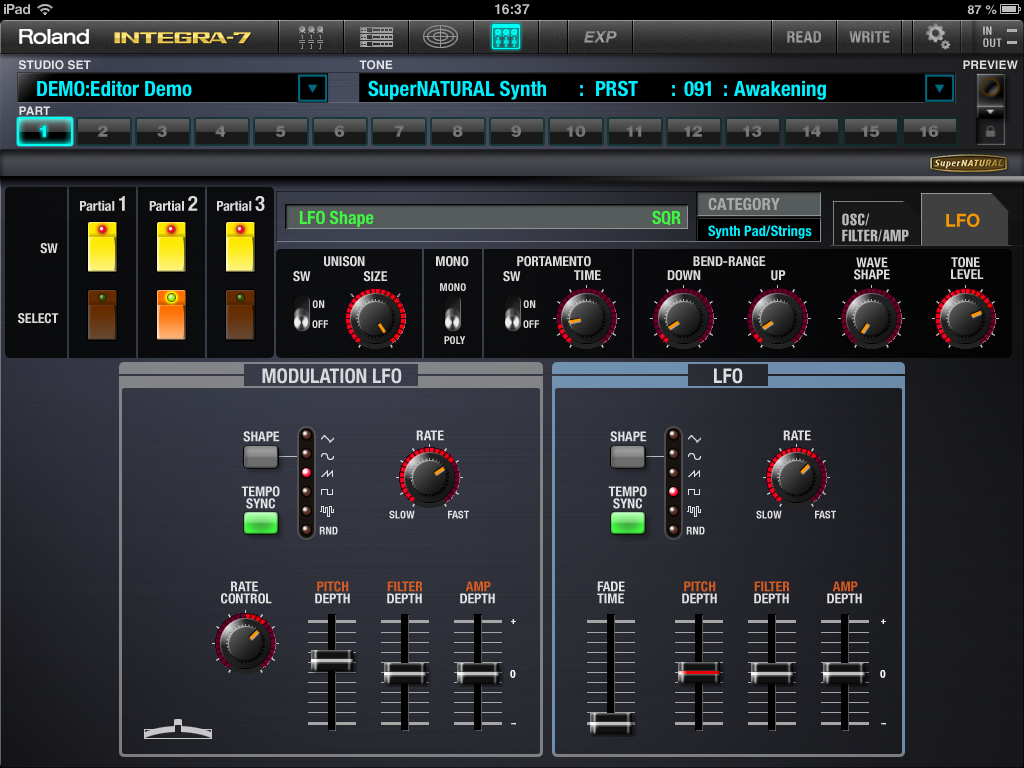This screenshot has width=1024, height=768.
Task: Toggle the Mono/Poly switch
Action: pos(453,313)
